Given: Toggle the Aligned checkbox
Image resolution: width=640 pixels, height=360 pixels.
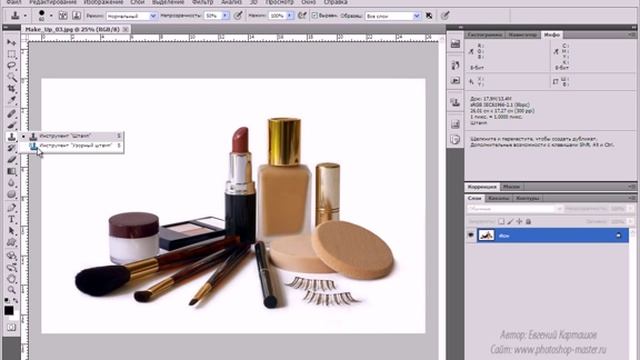Looking at the screenshot, I should 314,16.
